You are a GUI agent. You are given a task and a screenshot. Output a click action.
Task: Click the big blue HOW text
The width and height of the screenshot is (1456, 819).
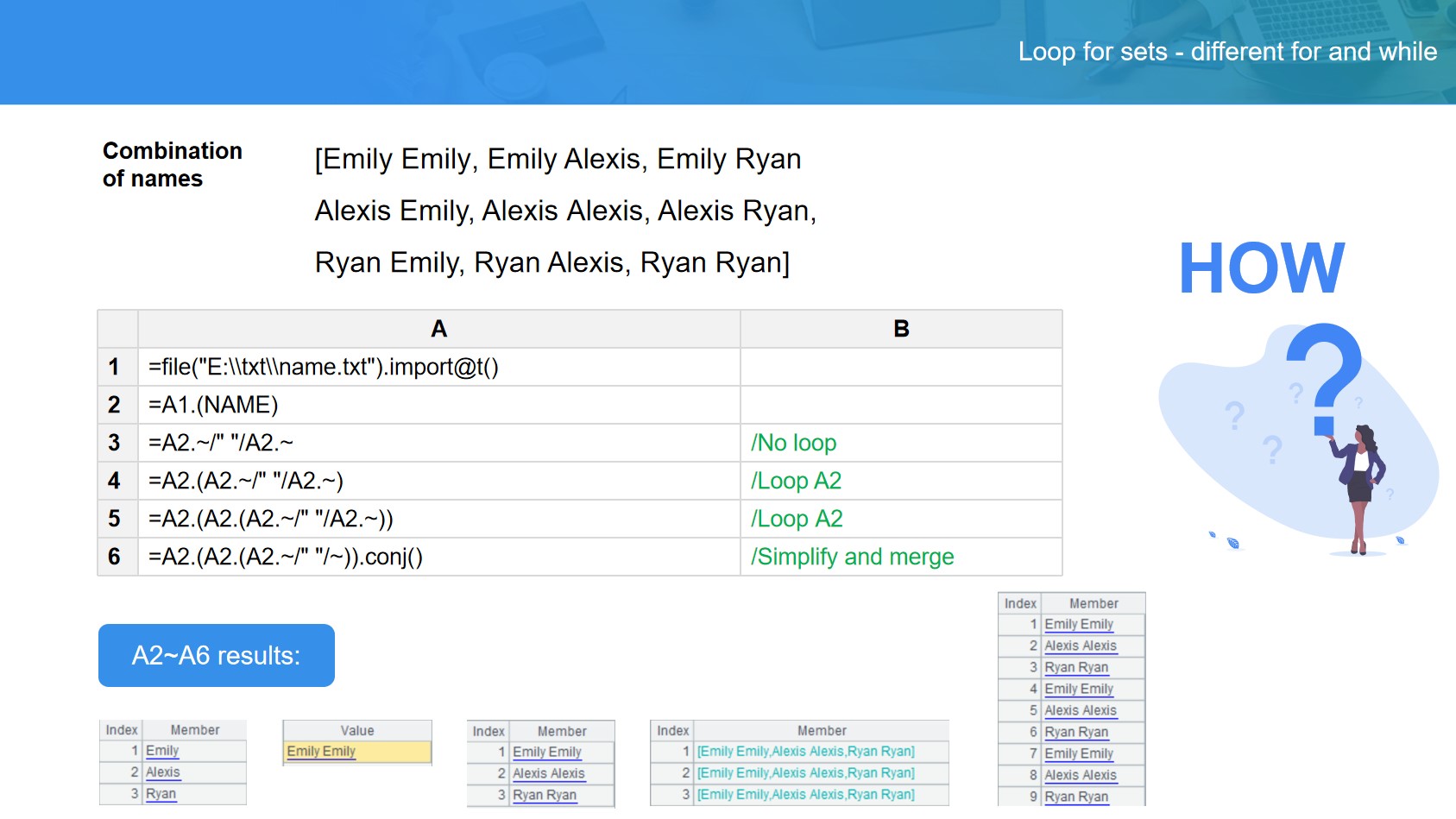tap(1261, 268)
